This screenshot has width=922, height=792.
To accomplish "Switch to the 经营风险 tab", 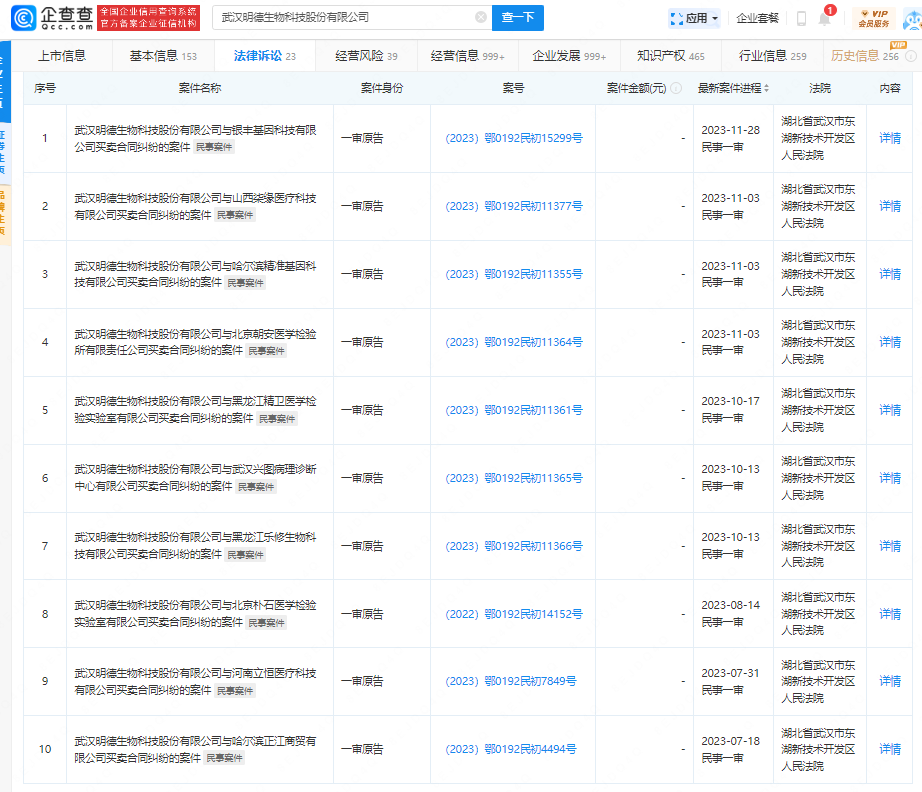I will tap(366, 56).
